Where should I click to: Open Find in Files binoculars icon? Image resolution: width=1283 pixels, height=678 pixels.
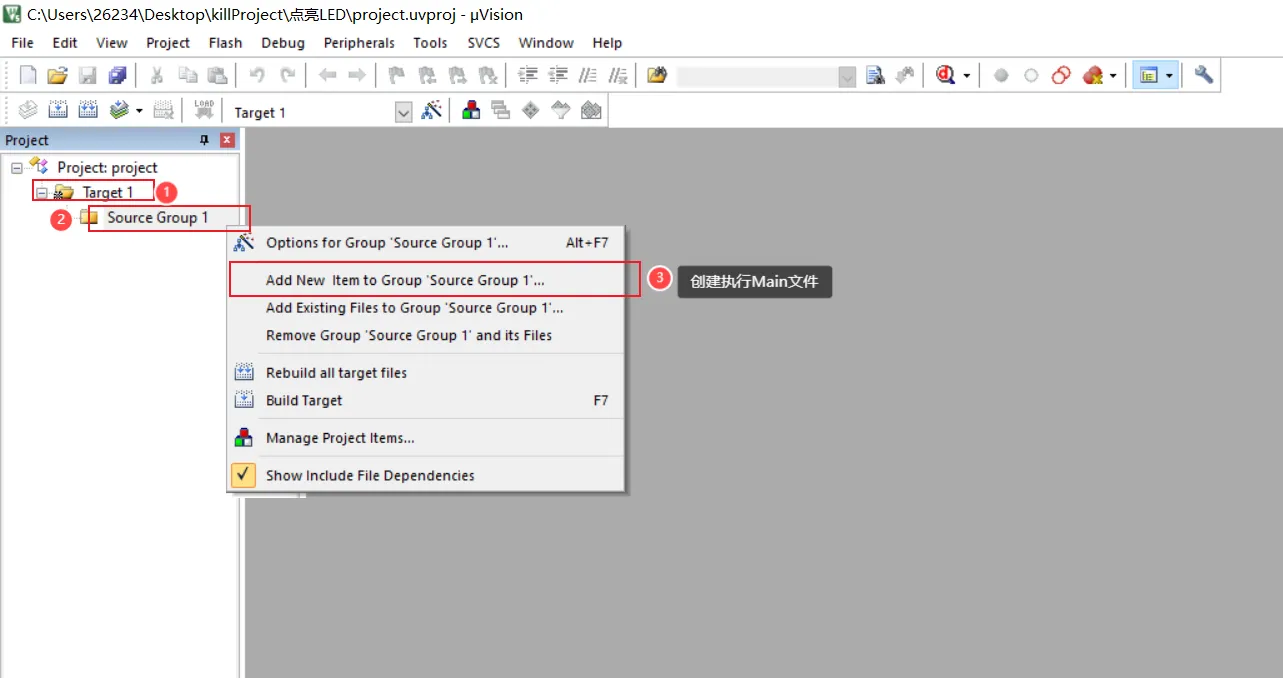pyautogui.click(x=657, y=75)
